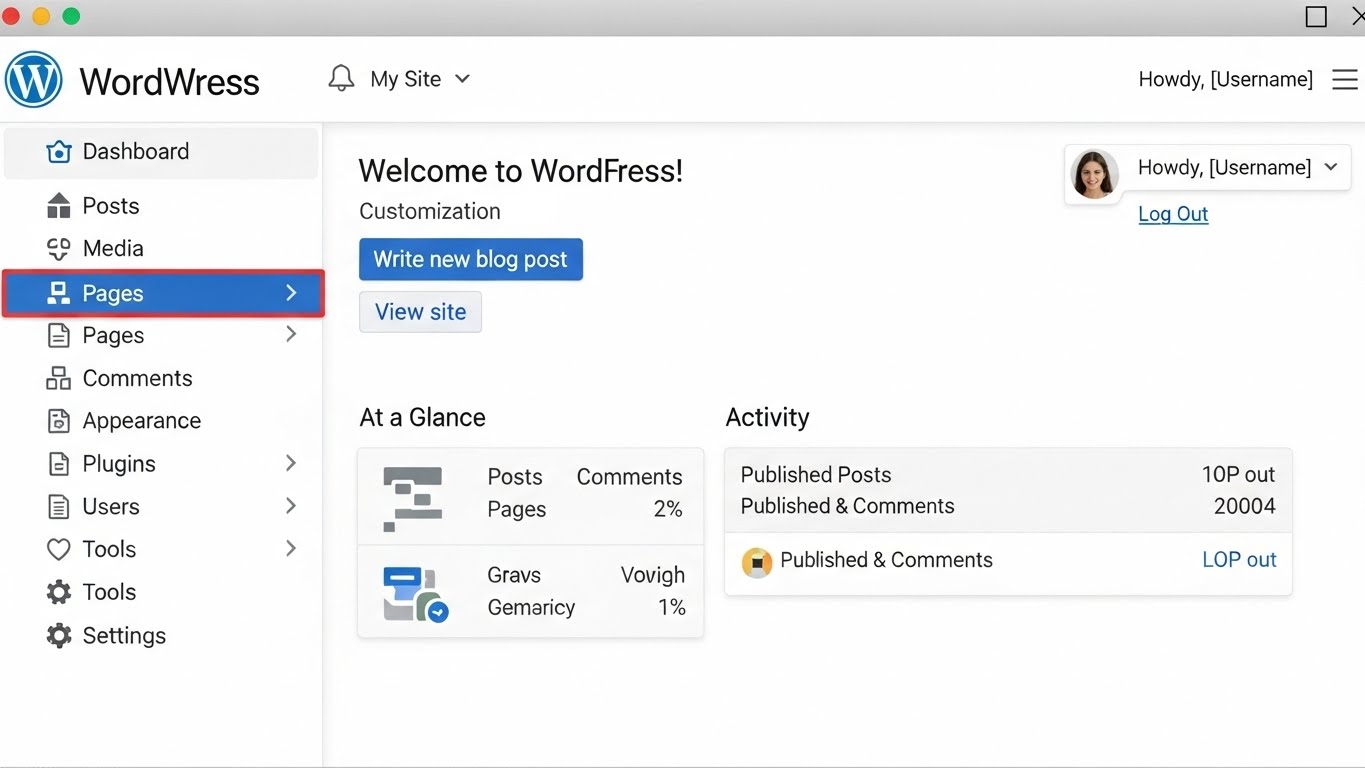Click the Published & Comments status icon
This screenshot has width=1365, height=768.
pyautogui.click(x=757, y=562)
